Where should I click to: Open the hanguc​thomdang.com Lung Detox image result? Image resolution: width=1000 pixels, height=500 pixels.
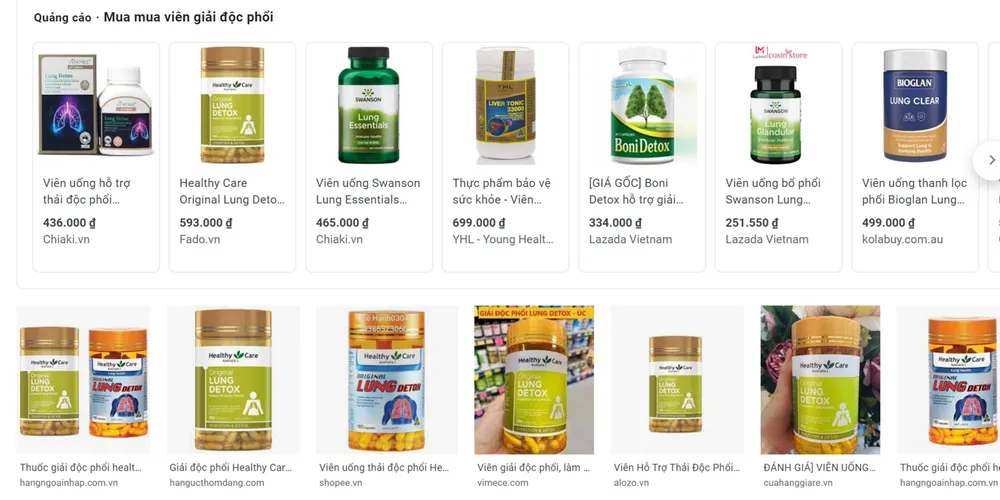click(233, 380)
